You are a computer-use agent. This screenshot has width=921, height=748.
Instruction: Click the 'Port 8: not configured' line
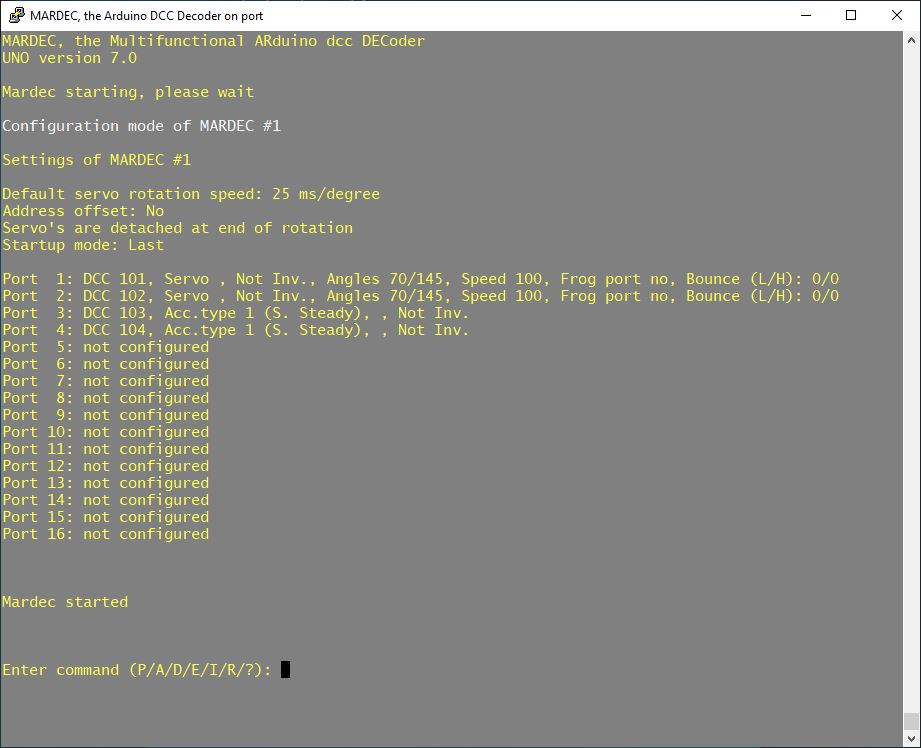106,398
